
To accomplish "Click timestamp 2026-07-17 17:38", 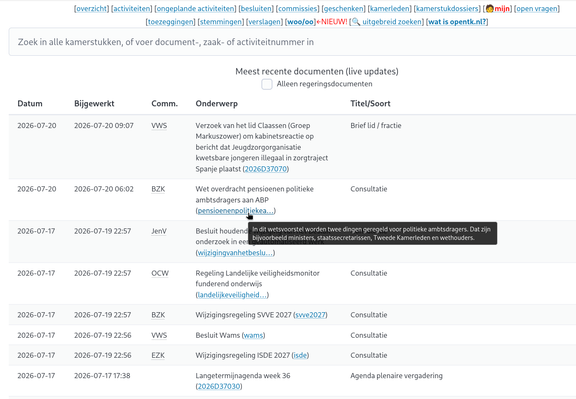I will pyautogui.click(x=102, y=376).
